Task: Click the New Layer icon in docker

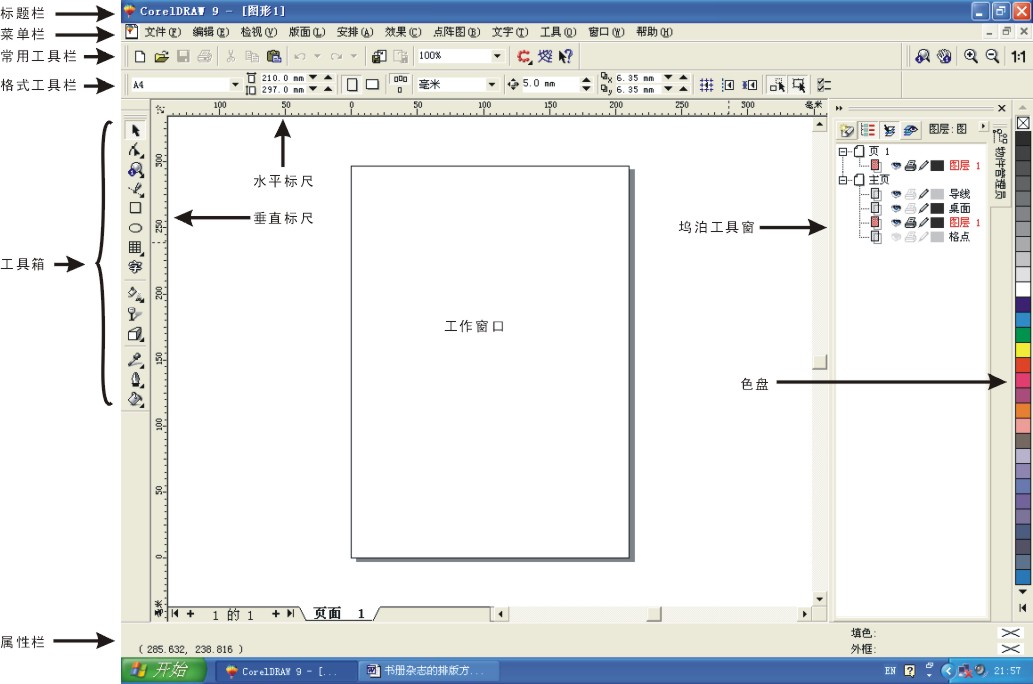Action: pyautogui.click(x=847, y=130)
